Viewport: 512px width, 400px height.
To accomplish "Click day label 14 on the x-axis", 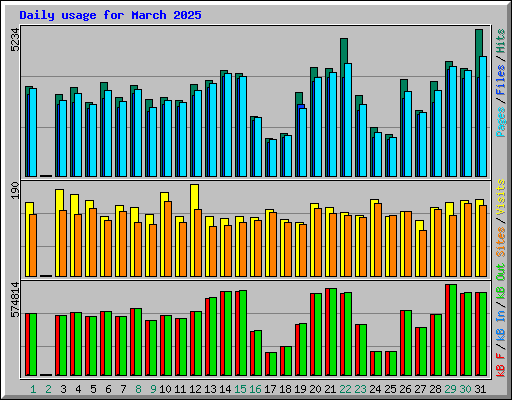I will pyautogui.click(x=225, y=389).
